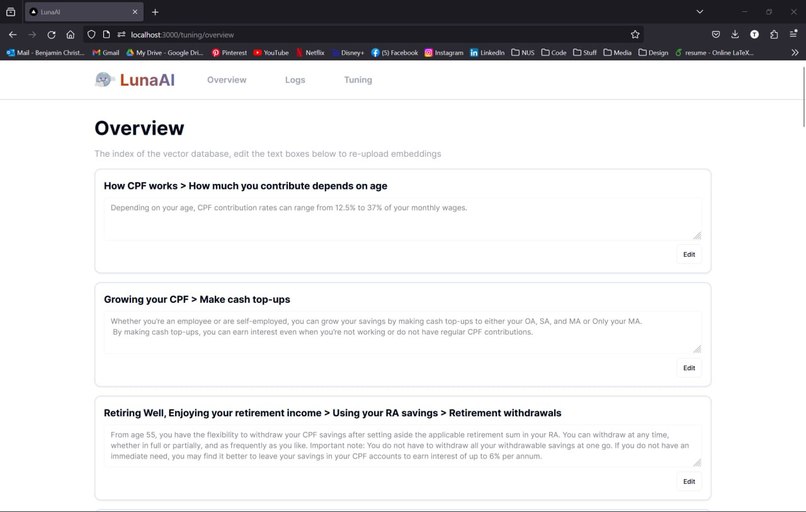
Task: Go to the Overview nav item
Action: point(227,80)
